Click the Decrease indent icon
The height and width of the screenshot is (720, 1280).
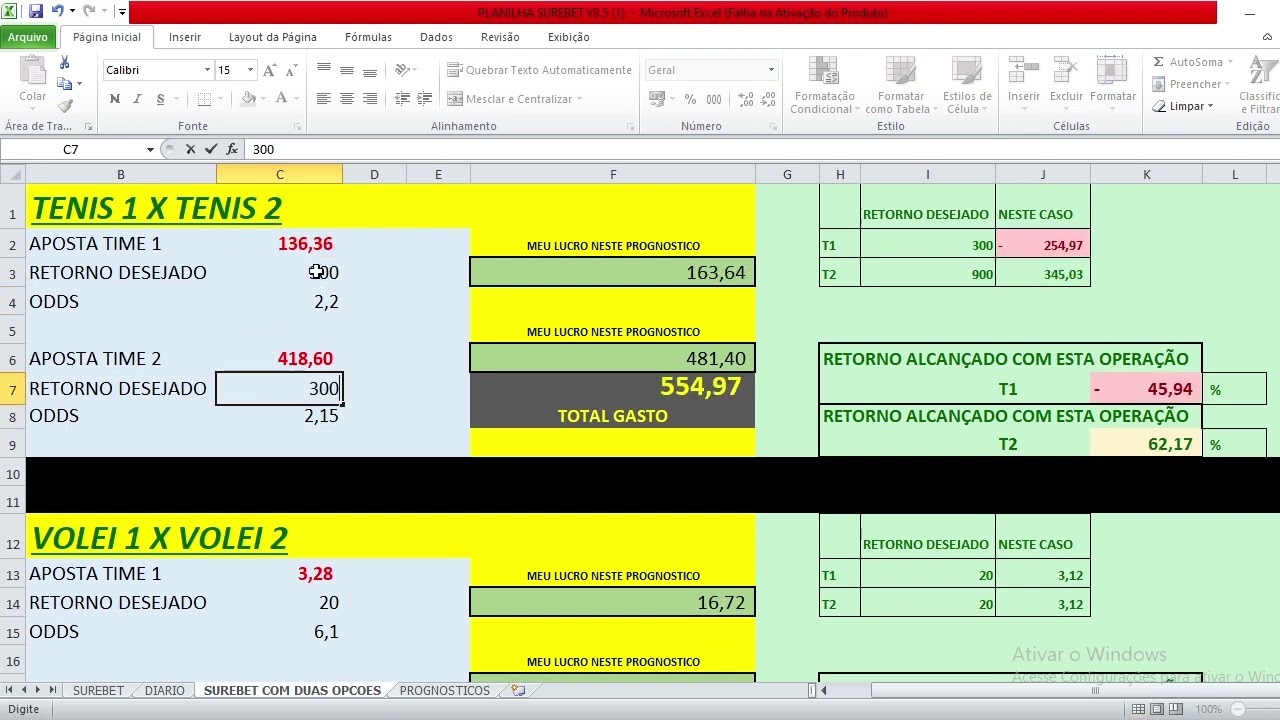(x=402, y=99)
